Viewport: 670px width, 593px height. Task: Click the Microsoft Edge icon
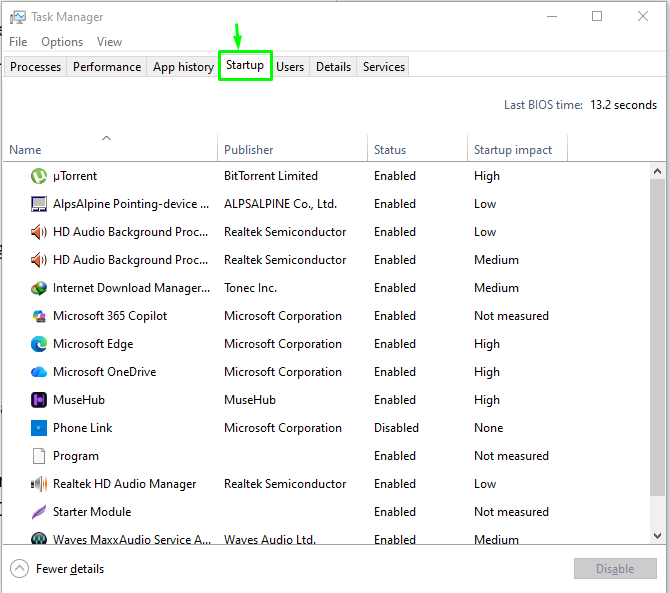(39, 344)
